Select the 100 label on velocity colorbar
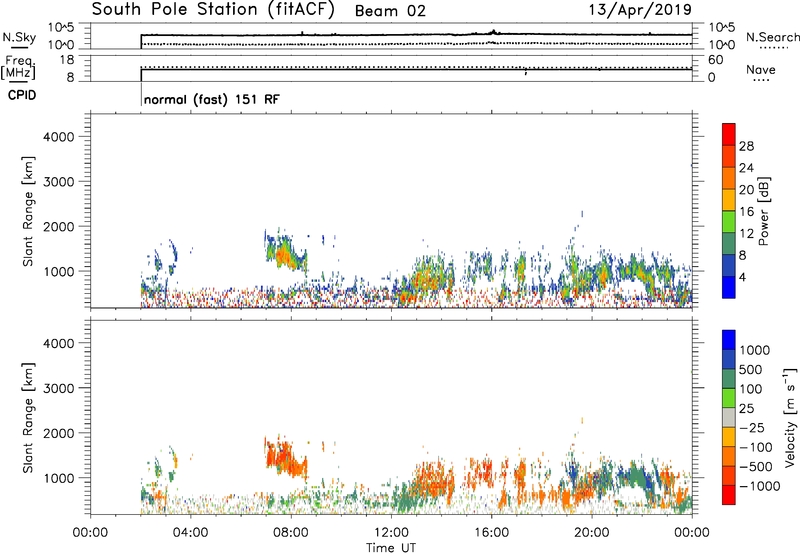 pyautogui.click(x=751, y=389)
